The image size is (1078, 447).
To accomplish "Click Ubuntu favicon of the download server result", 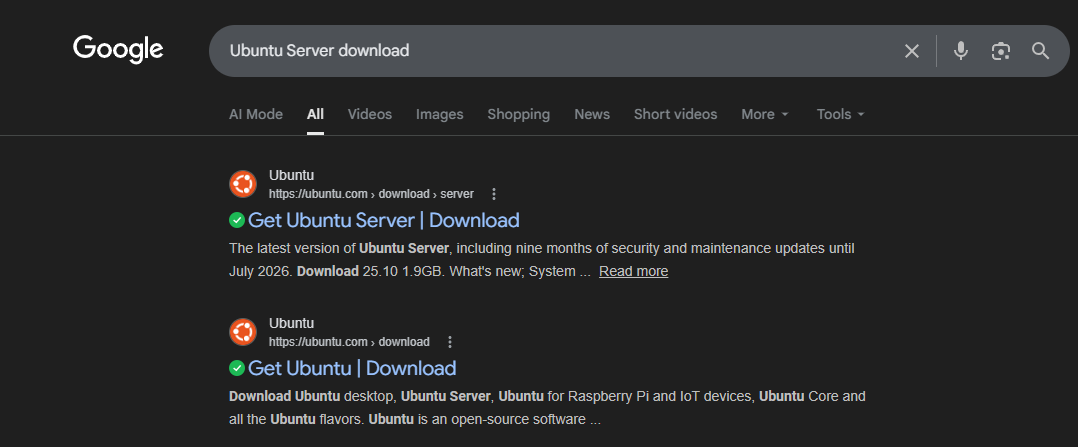I will tap(243, 184).
